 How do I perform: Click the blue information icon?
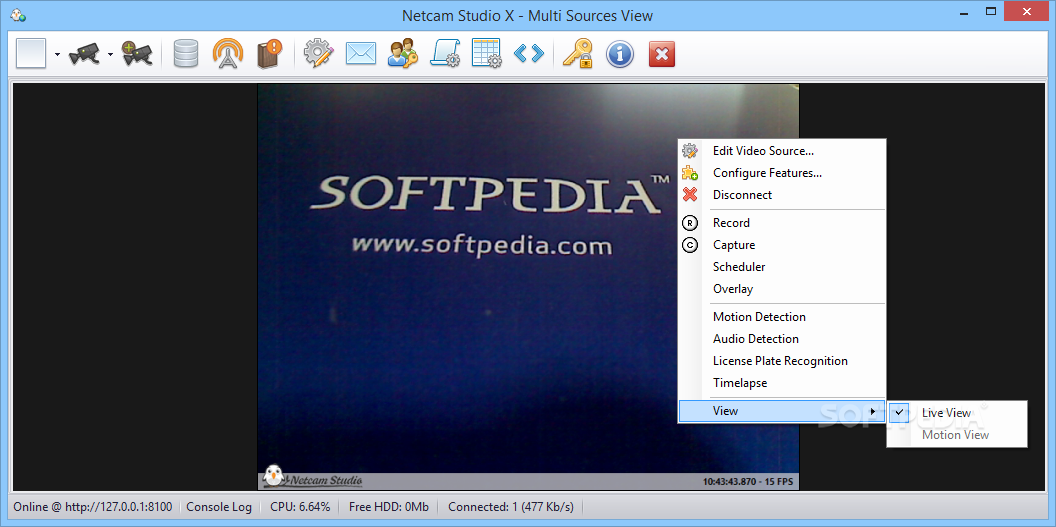620,53
